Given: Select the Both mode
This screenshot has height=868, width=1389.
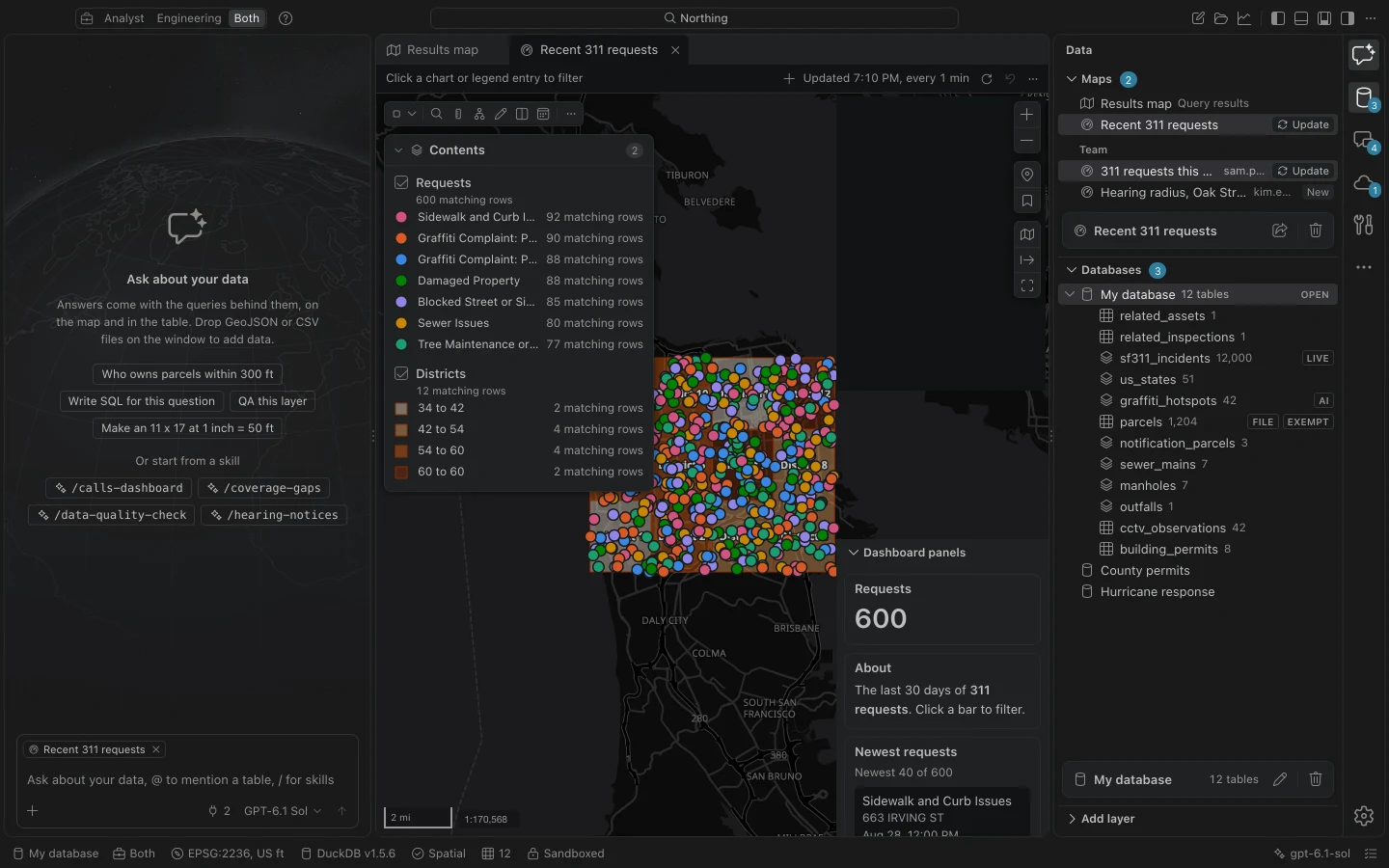Looking at the screenshot, I should [x=247, y=18].
